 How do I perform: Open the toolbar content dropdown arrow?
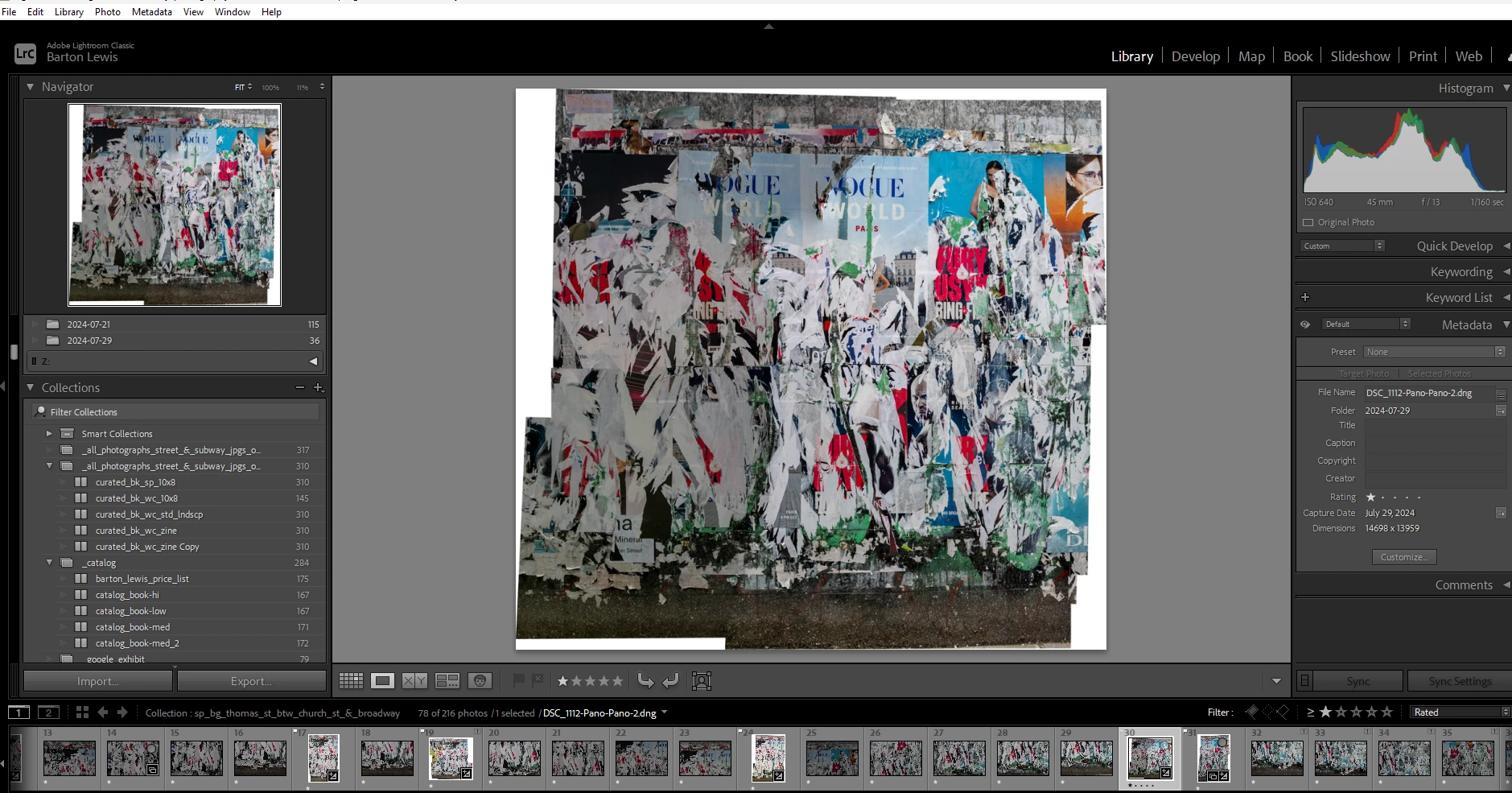coord(1276,681)
